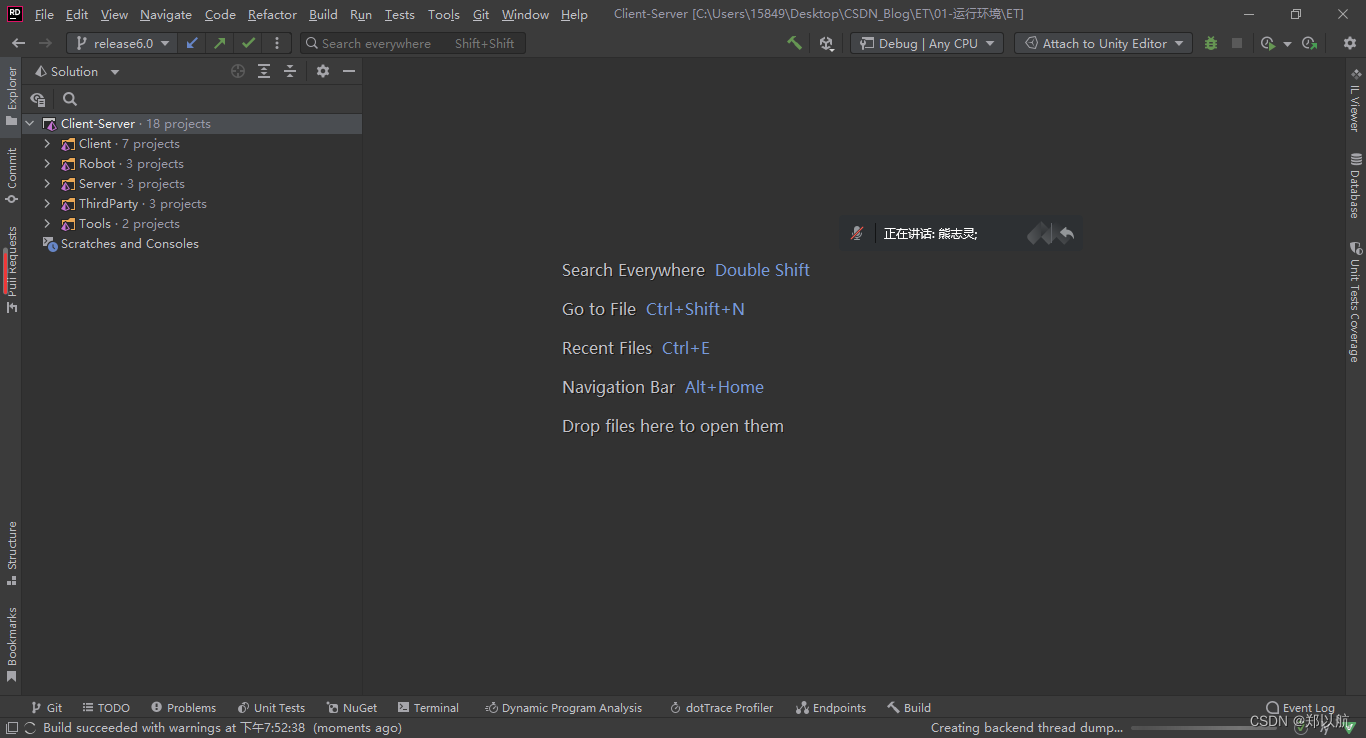Viewport: 1366px width, 738px height.
Task: Toggle the Bookmarks side tool window
Action: tap(11, 644)
